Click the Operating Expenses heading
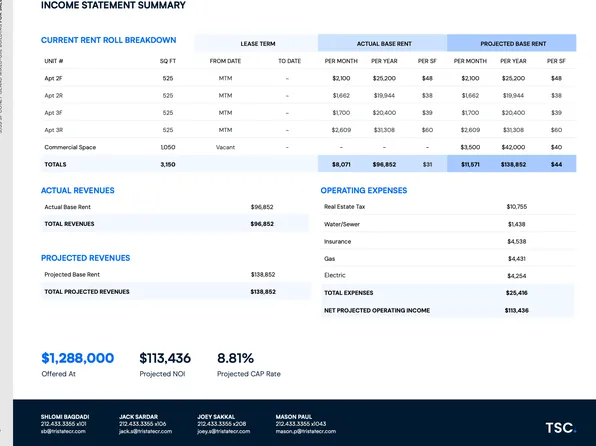Viewport: 596px width, 446px height. pos(364,190)
